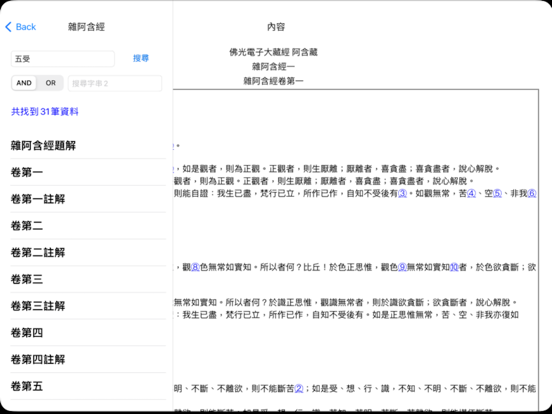Open 卷第一 chapter

[x=88, y=172]
